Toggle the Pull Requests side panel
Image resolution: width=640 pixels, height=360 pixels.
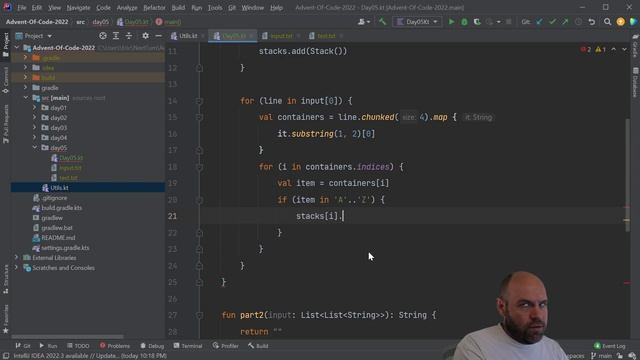pos(6,124)
